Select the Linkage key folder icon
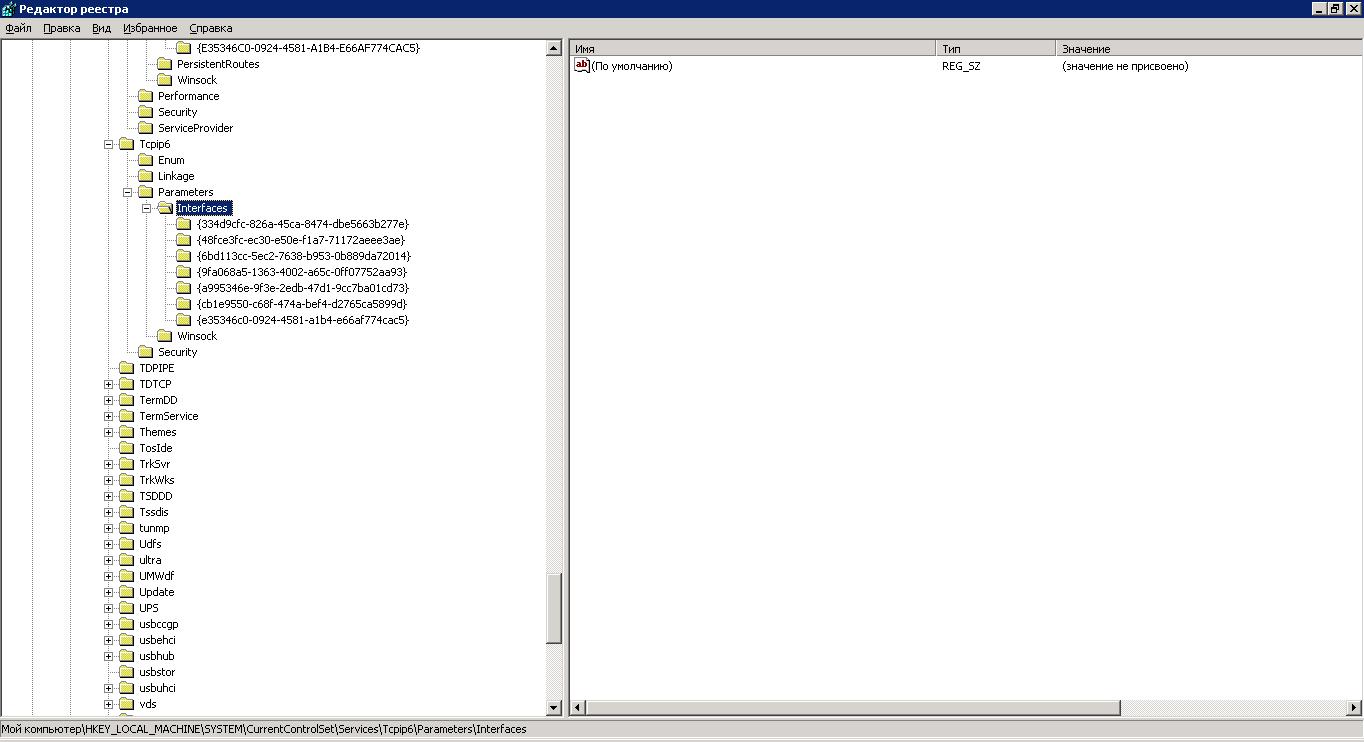Image resolution: width=1364 pixels, height=742 pixels. coord(145,176)
